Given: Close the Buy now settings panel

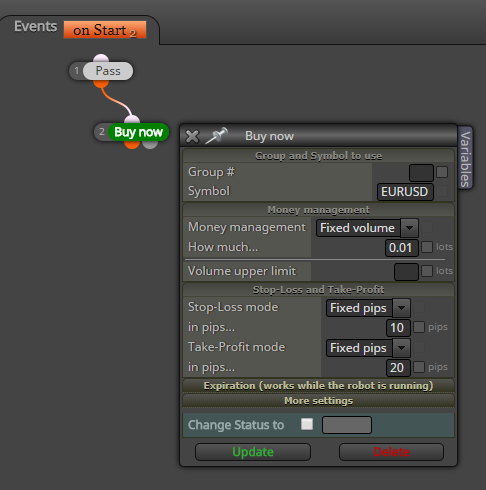Looking at the screenshot, I should tap(192, 136).
